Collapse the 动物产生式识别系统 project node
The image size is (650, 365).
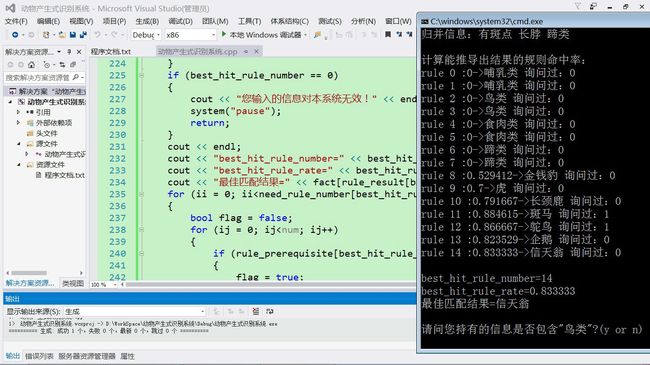point(10,102)
